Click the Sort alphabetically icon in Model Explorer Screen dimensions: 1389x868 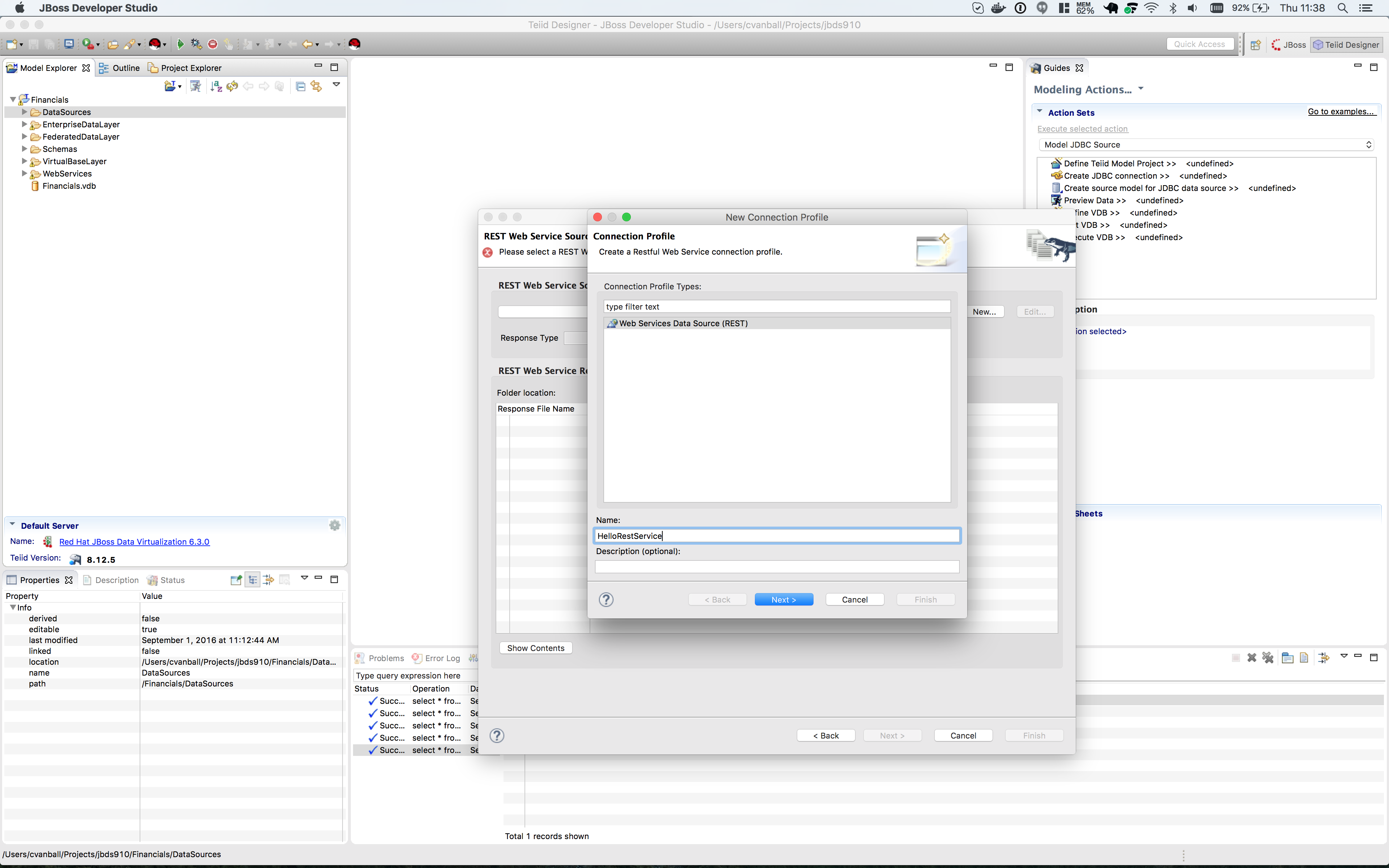(x=217, y=86)
